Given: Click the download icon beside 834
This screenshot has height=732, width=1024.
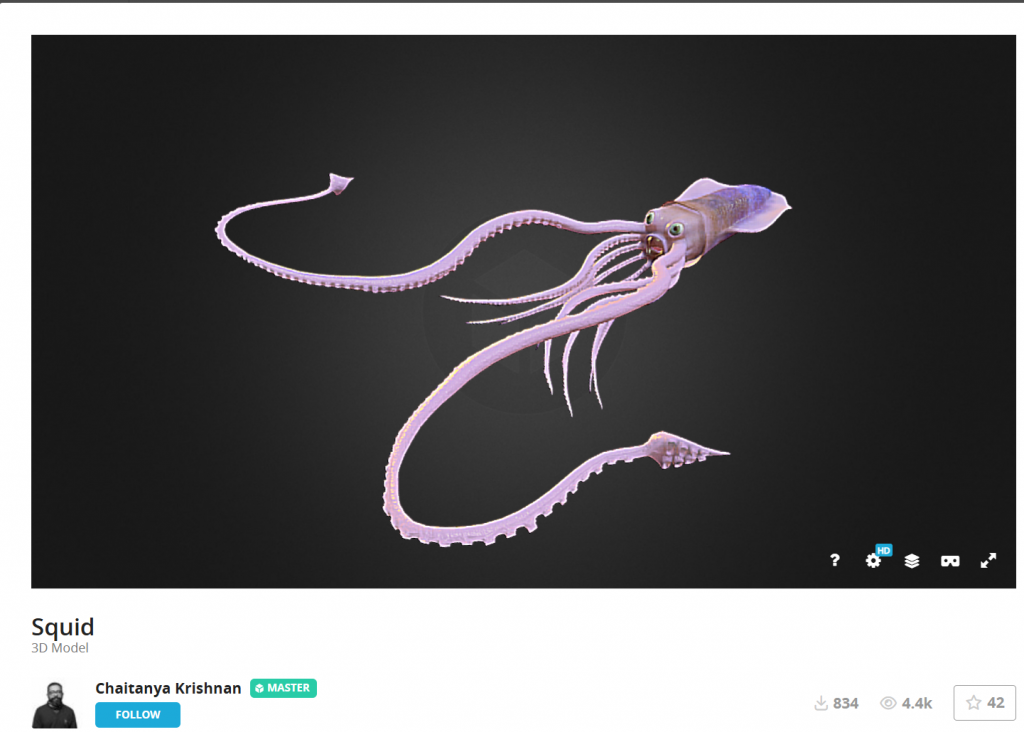Looking at the screenshot, I should click(x=821, y=703).
